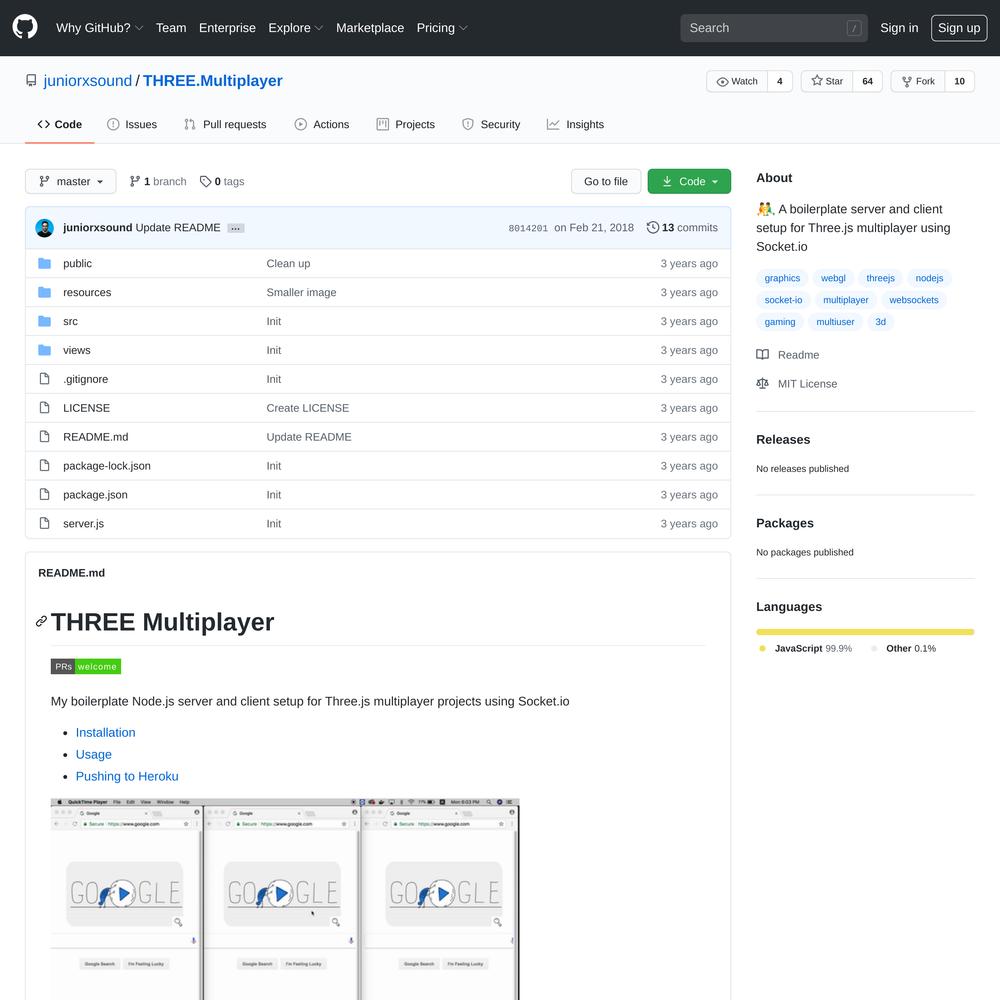Open the Team page from the header
Screen dimensions: 1000x1000
pos(171,28)
